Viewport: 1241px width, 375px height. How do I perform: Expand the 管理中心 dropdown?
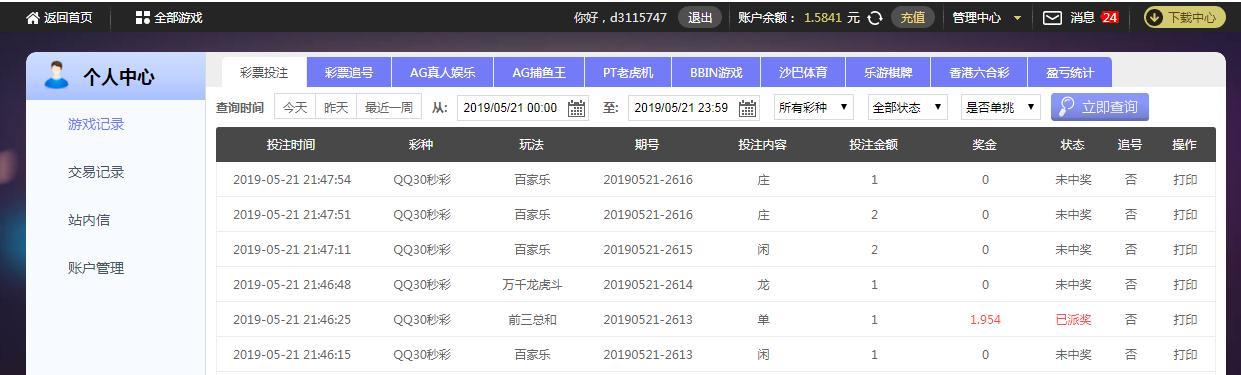(988, 17)
